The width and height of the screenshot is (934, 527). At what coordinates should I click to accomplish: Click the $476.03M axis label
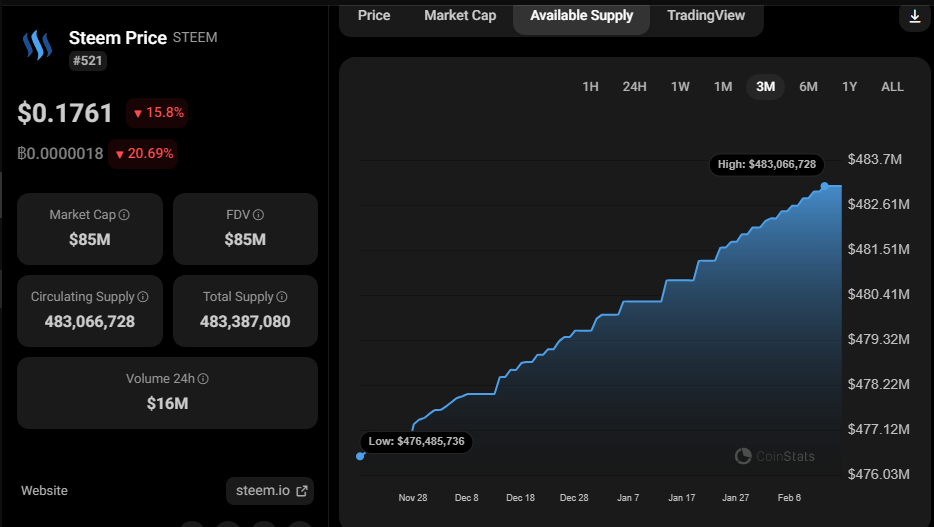pyautogui.click(x=879, y=474)
